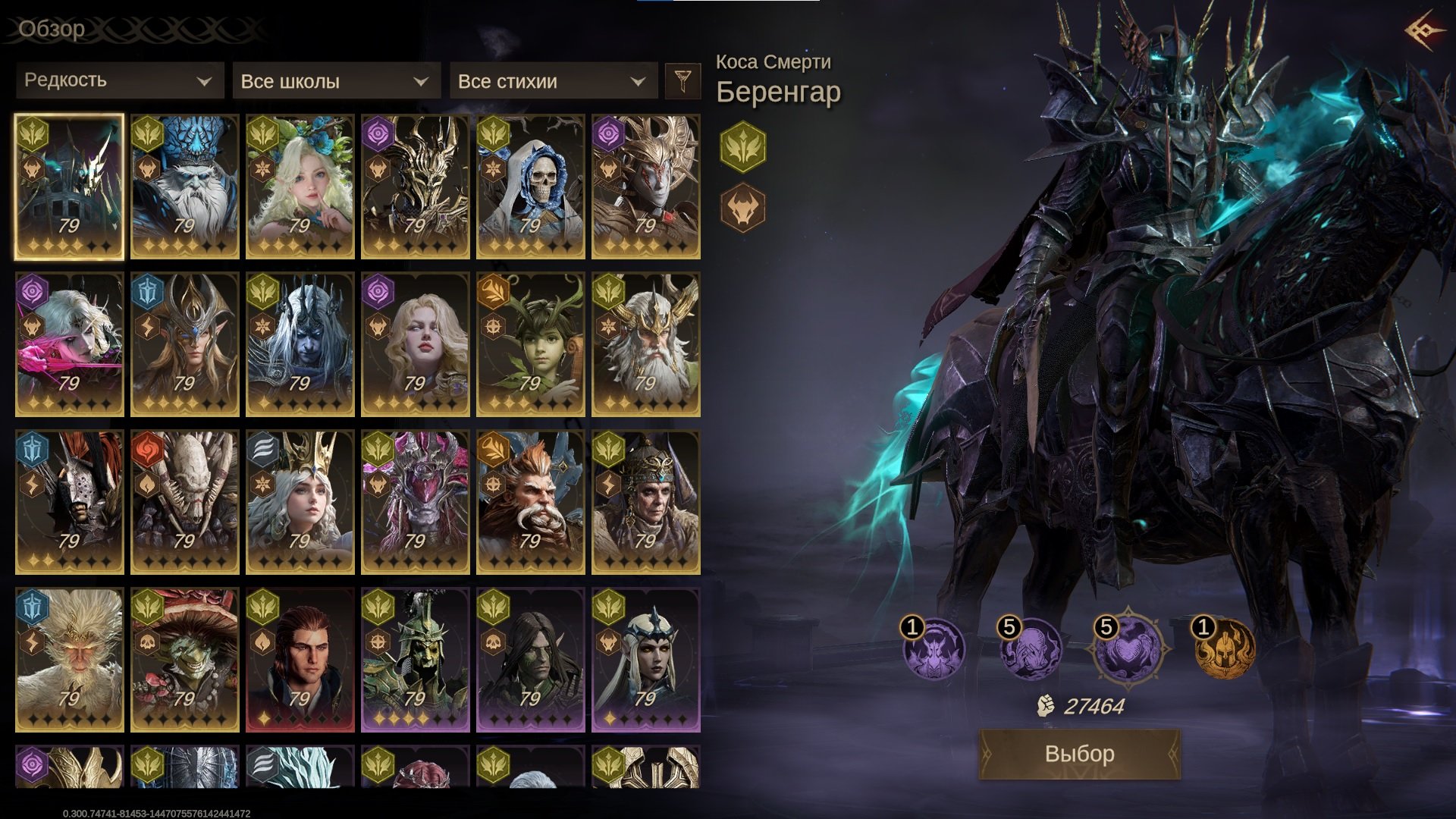The height and width of the screenshot is (819, 1456).
Task: Click the Обзор header label
Action: pos(52,29)
